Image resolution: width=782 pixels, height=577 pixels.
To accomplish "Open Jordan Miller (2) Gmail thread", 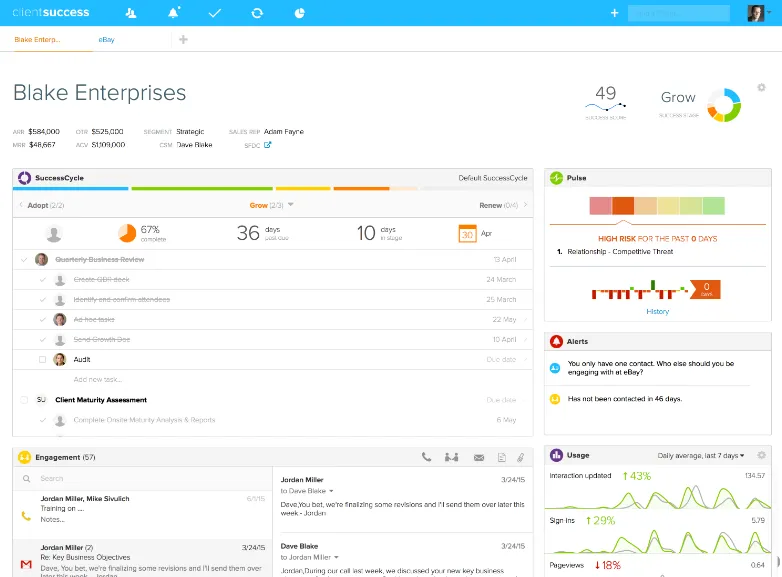I will 143,558.
